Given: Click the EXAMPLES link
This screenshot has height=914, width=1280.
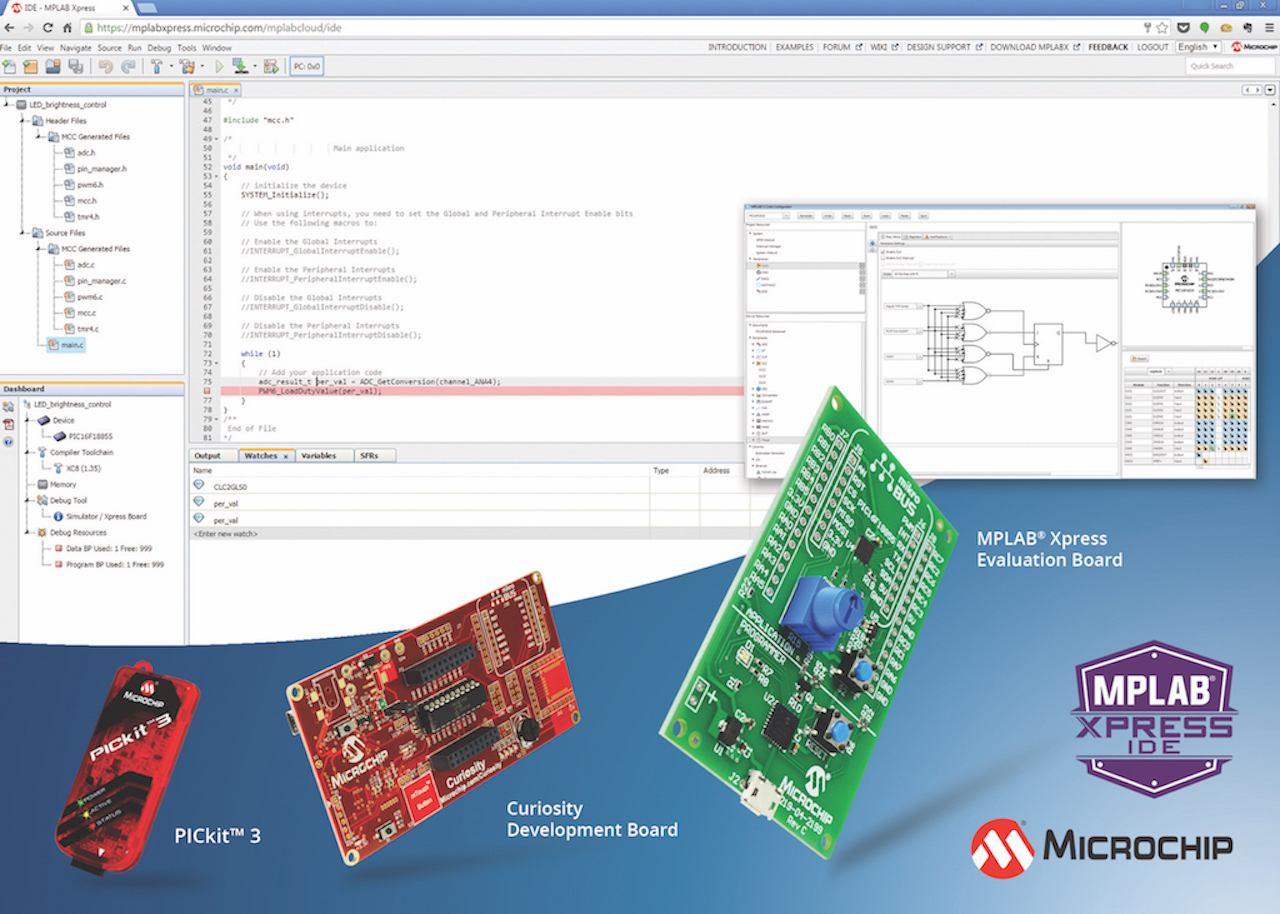Looking at the screenshot, I should click(795, 47).
